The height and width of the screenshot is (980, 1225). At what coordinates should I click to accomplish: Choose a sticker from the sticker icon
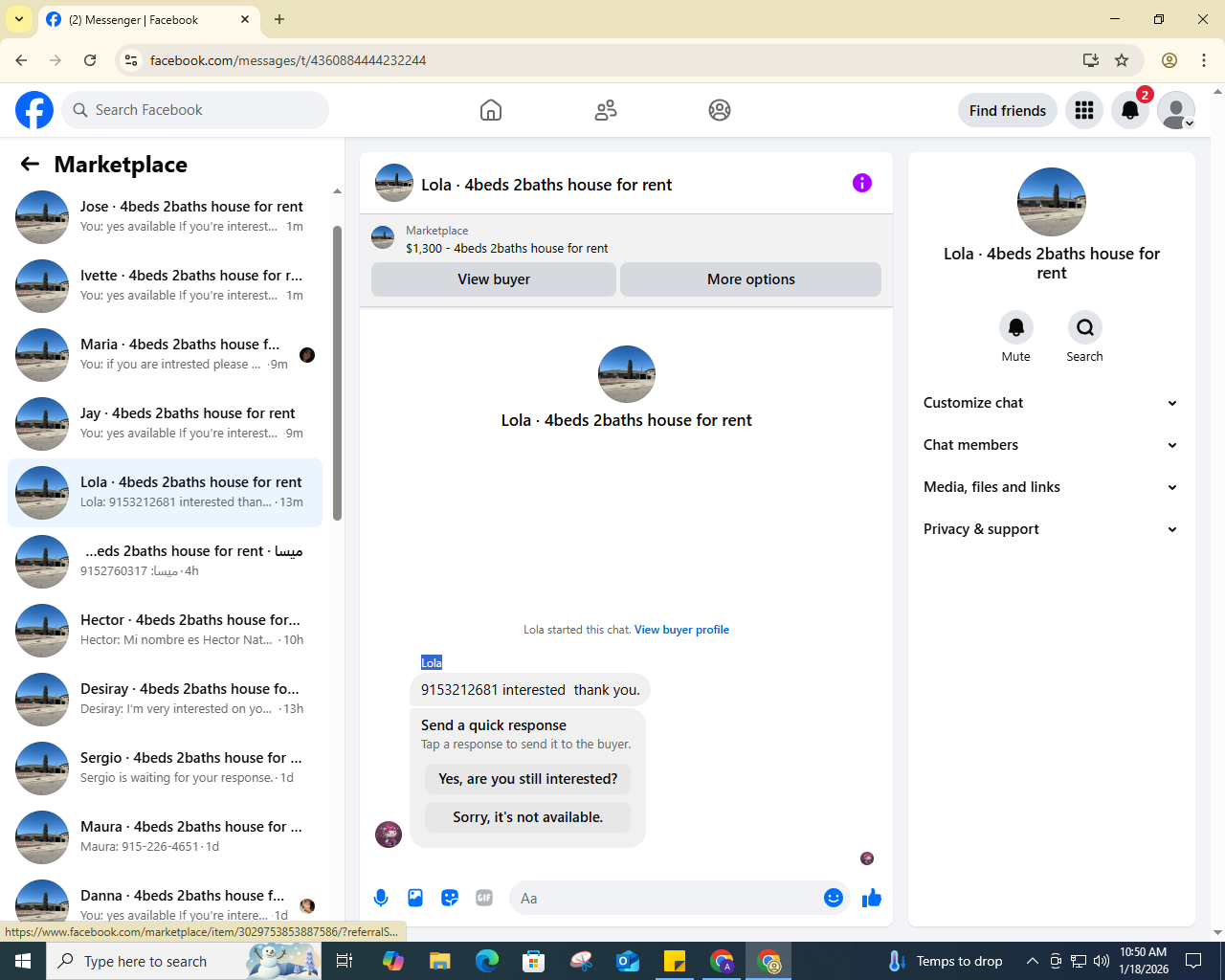(x=450, y=898)
